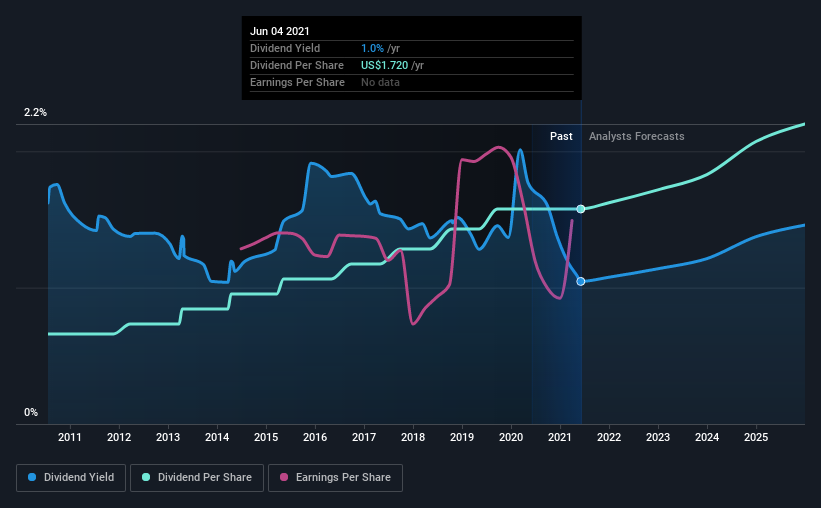Toggle the Earnings Per Share legend button

tap(335, 478)
